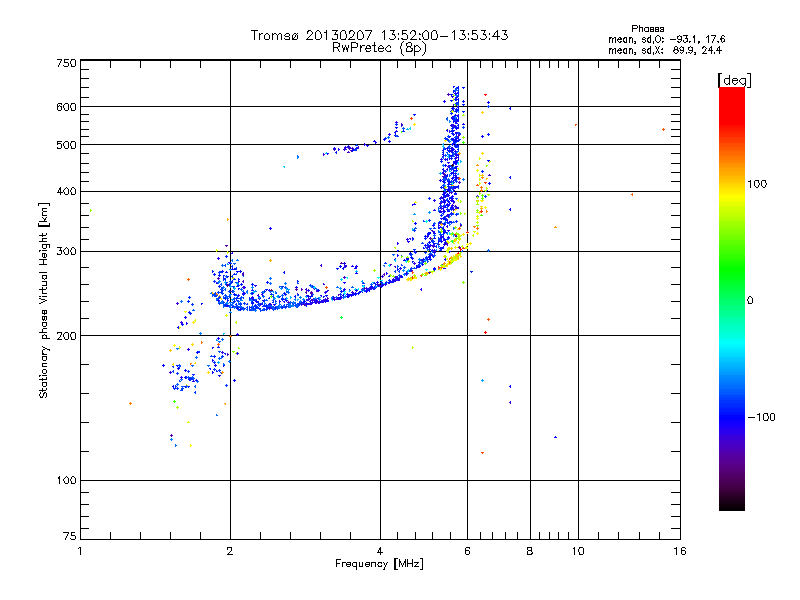Click the '100' height axis tick label

(67, 481)
